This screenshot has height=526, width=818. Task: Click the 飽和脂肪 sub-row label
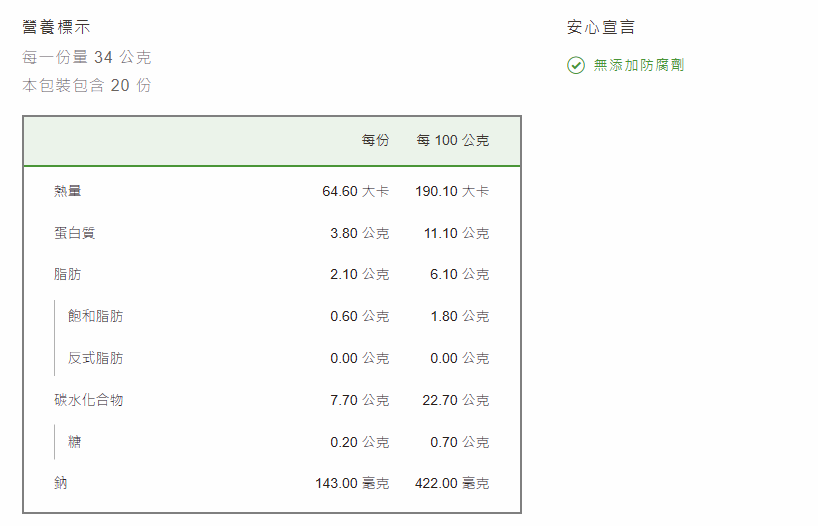(96, 316)
